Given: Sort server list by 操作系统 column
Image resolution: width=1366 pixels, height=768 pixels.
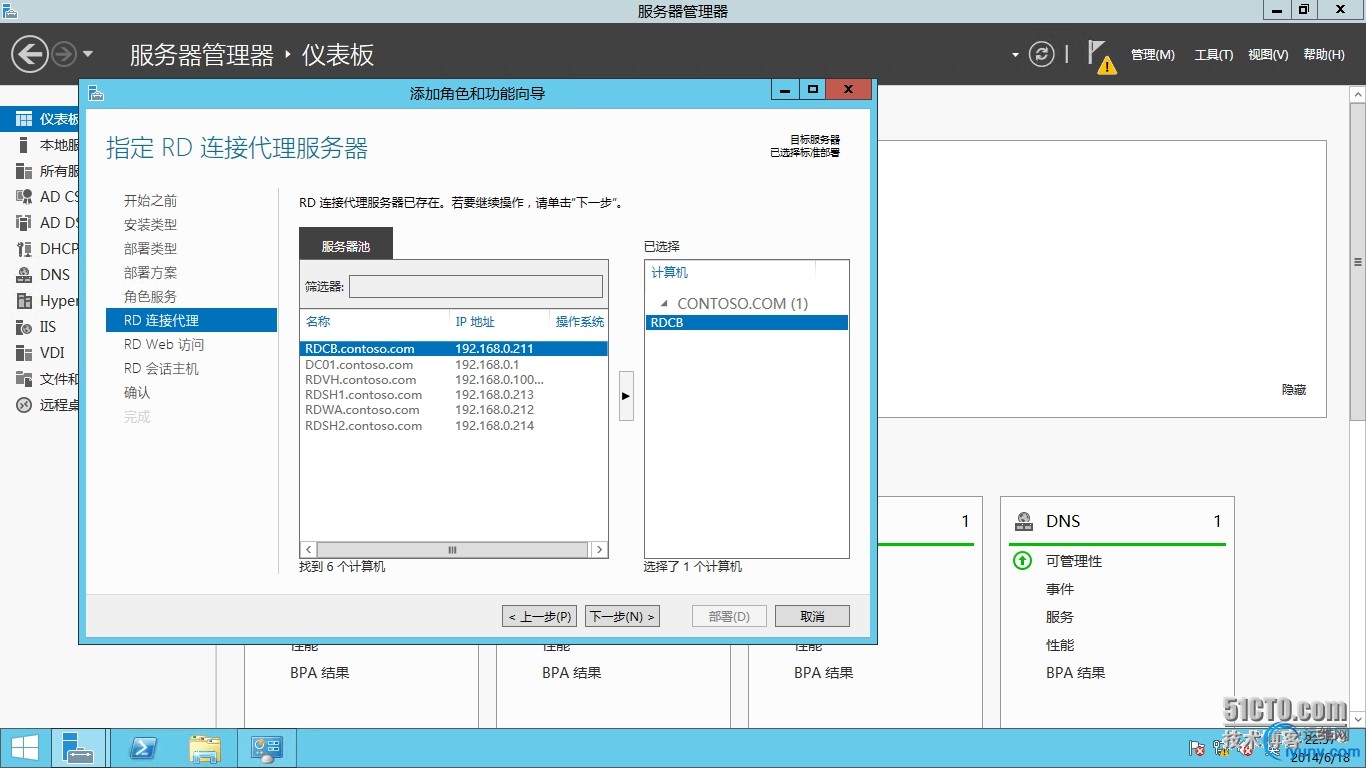Looking at the screenshot, I should 579,321.
